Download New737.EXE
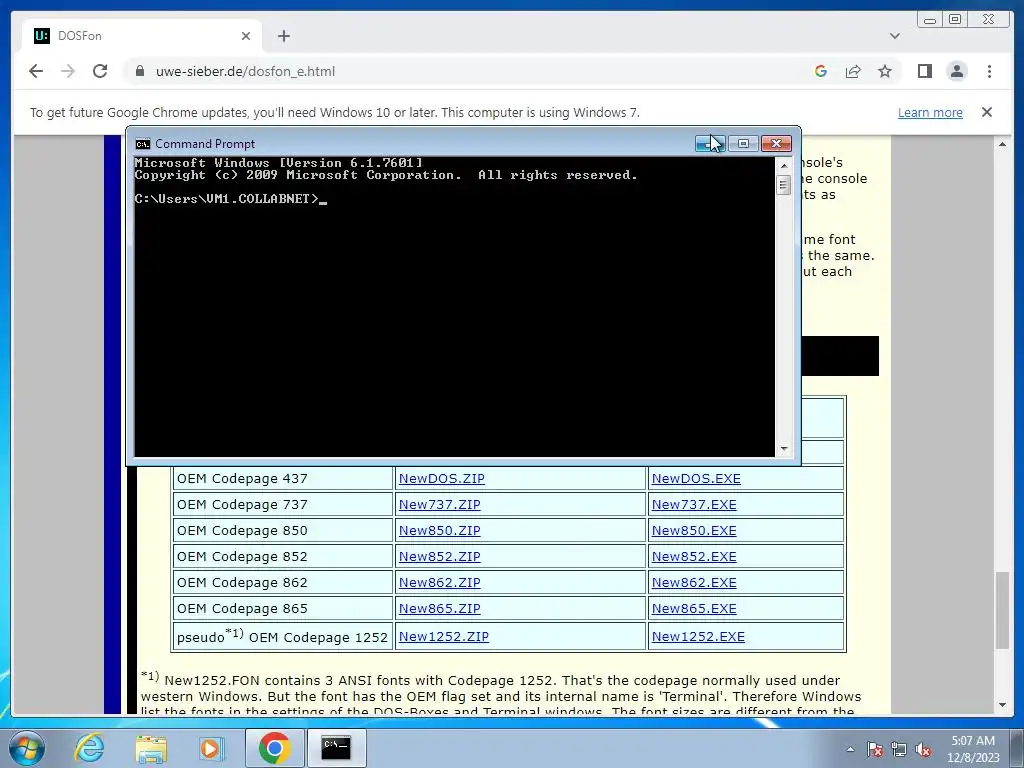The height and width of the screenshot is (768, 1024). pos(694,505)
